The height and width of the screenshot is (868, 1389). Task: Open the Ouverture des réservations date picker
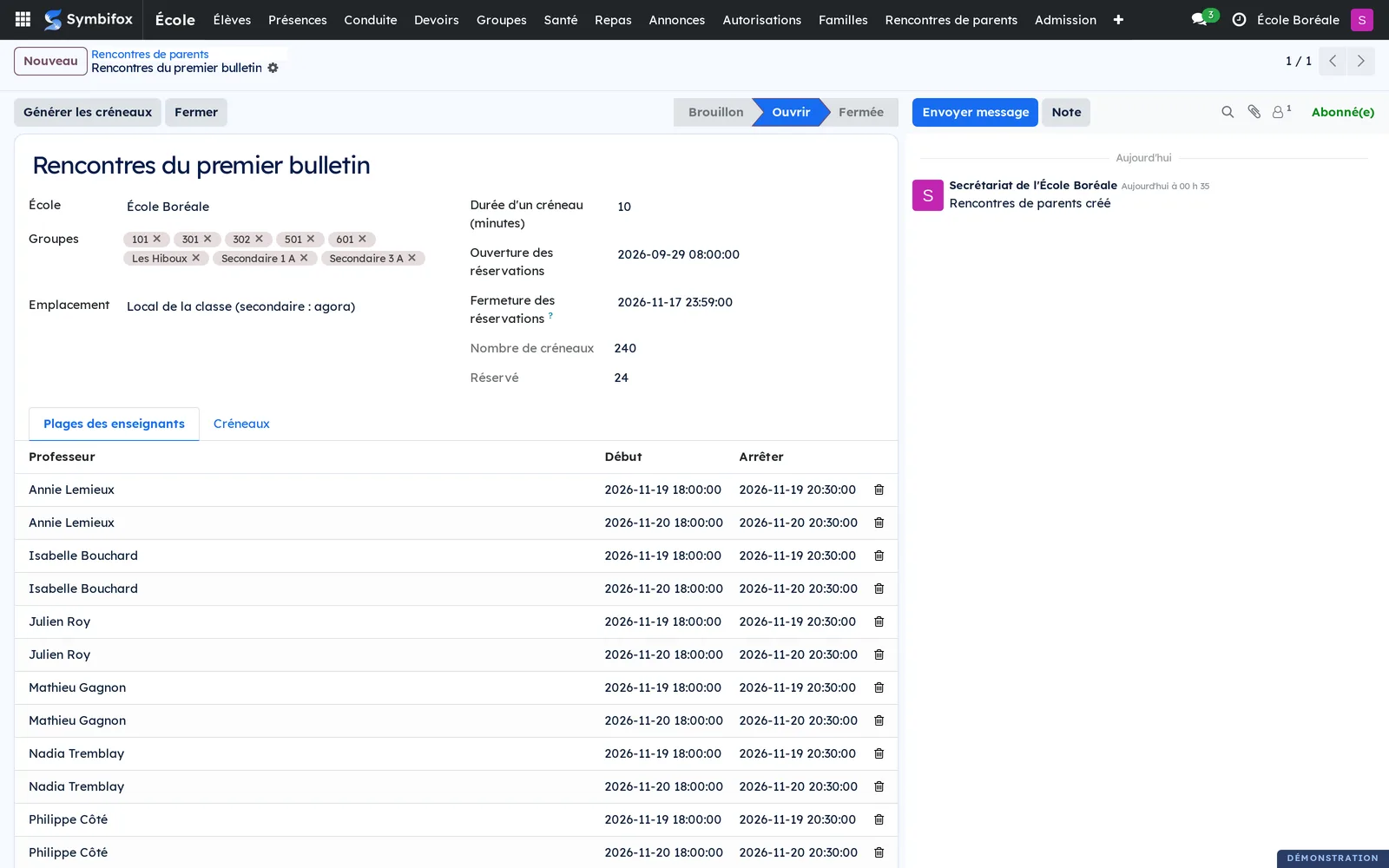[747, 254]
